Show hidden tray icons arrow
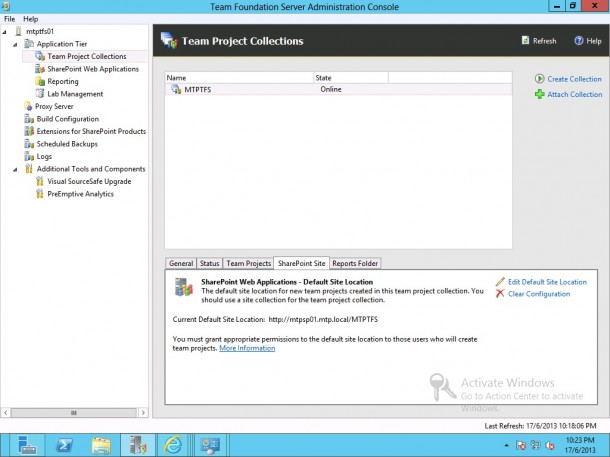 tap(506, 445)
